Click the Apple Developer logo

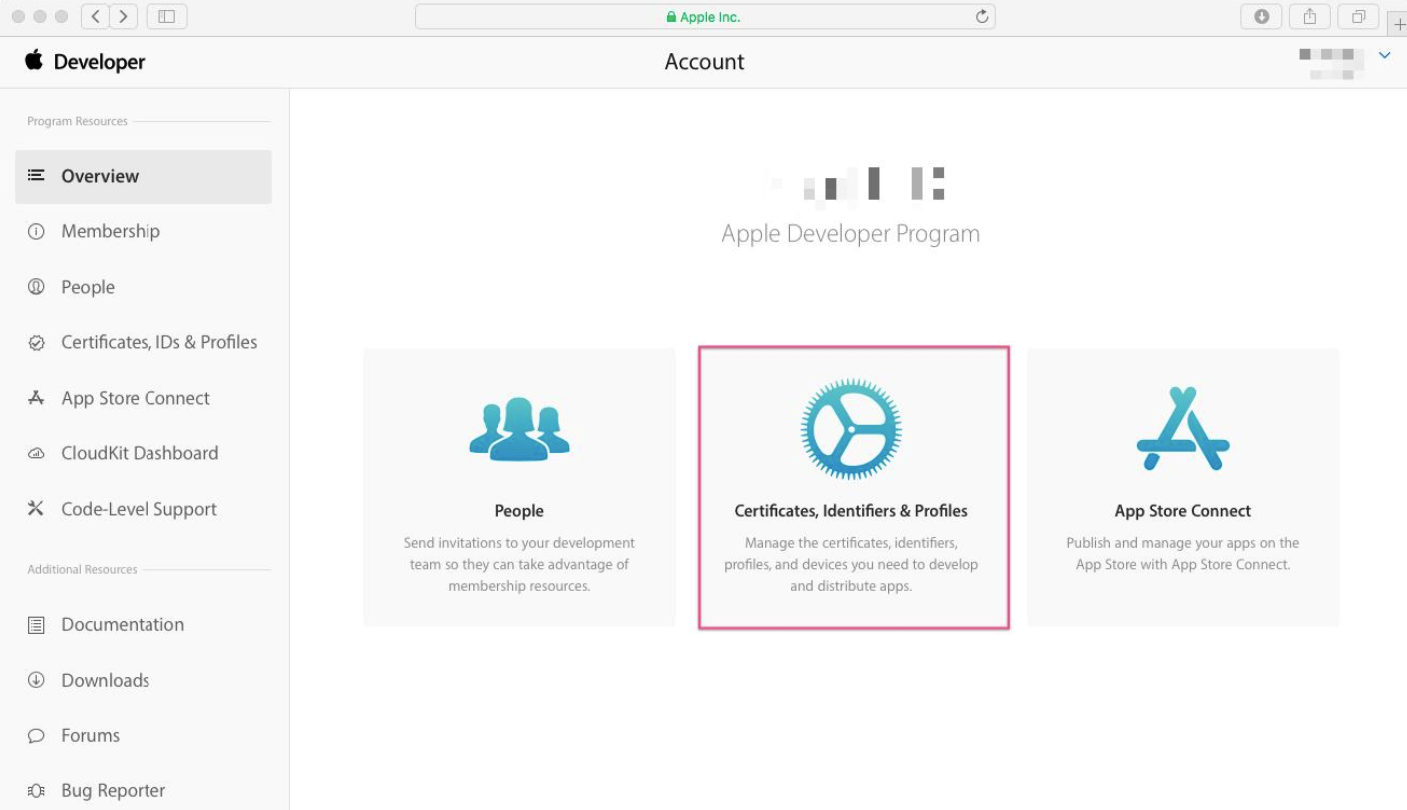click(x=86, y=61)
